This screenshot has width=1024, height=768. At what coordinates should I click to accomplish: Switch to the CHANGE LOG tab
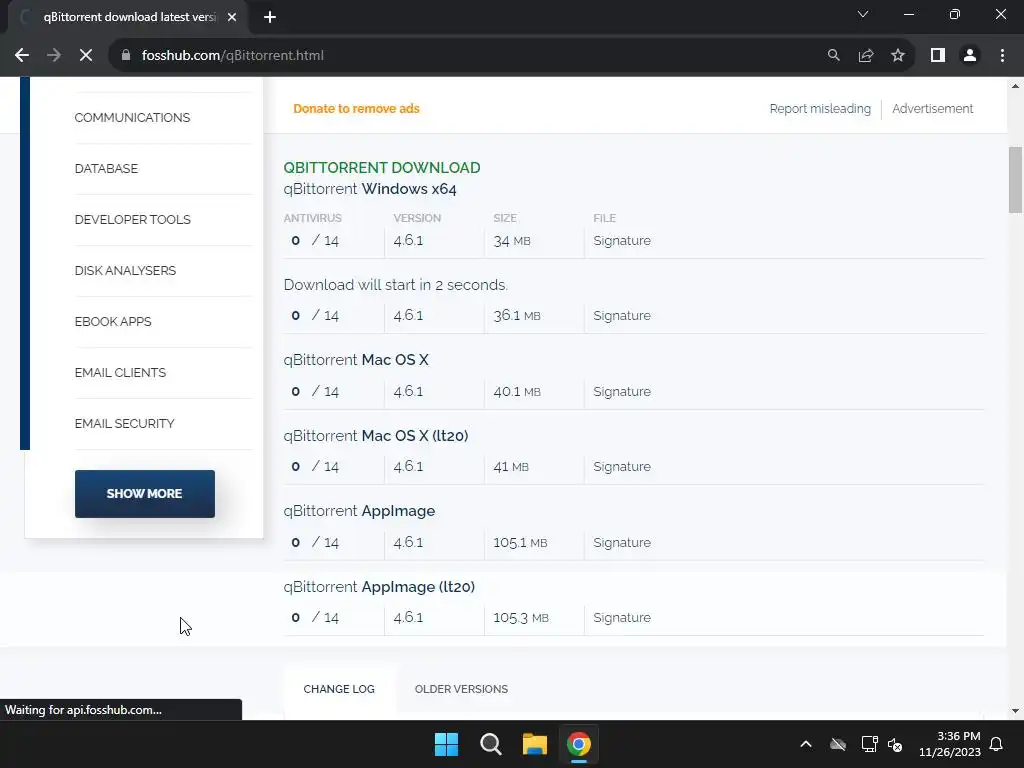click(x=339, y=689)
